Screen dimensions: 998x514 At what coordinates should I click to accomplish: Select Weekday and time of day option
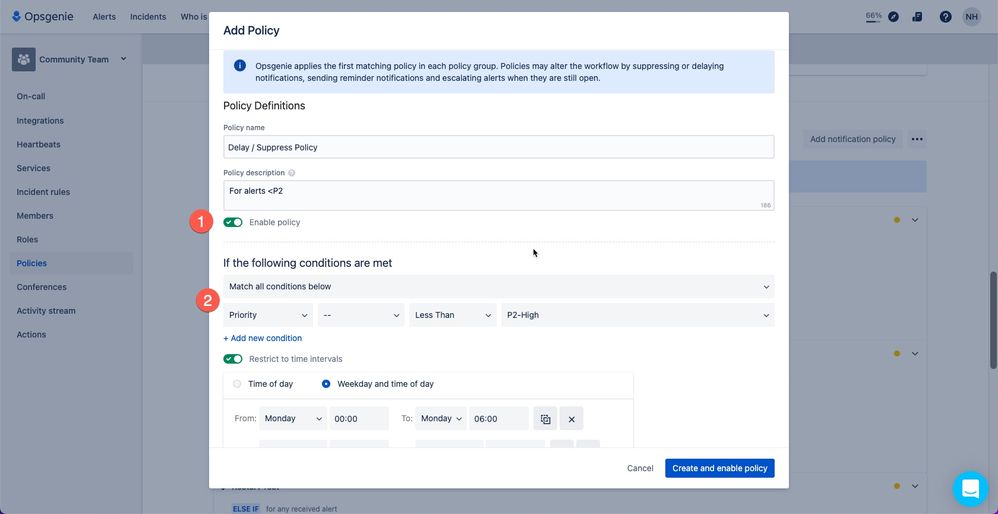point(326,384)
